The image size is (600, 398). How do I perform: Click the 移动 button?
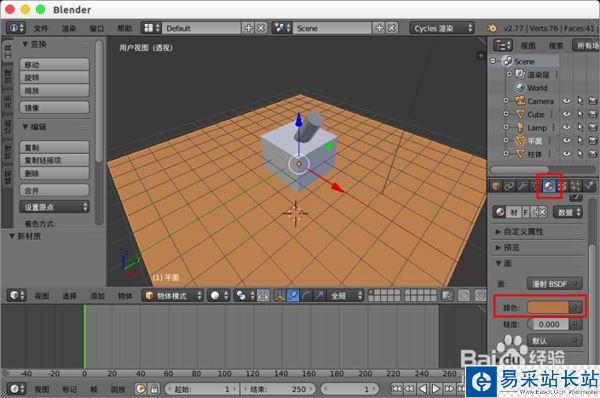pos(54,65)
